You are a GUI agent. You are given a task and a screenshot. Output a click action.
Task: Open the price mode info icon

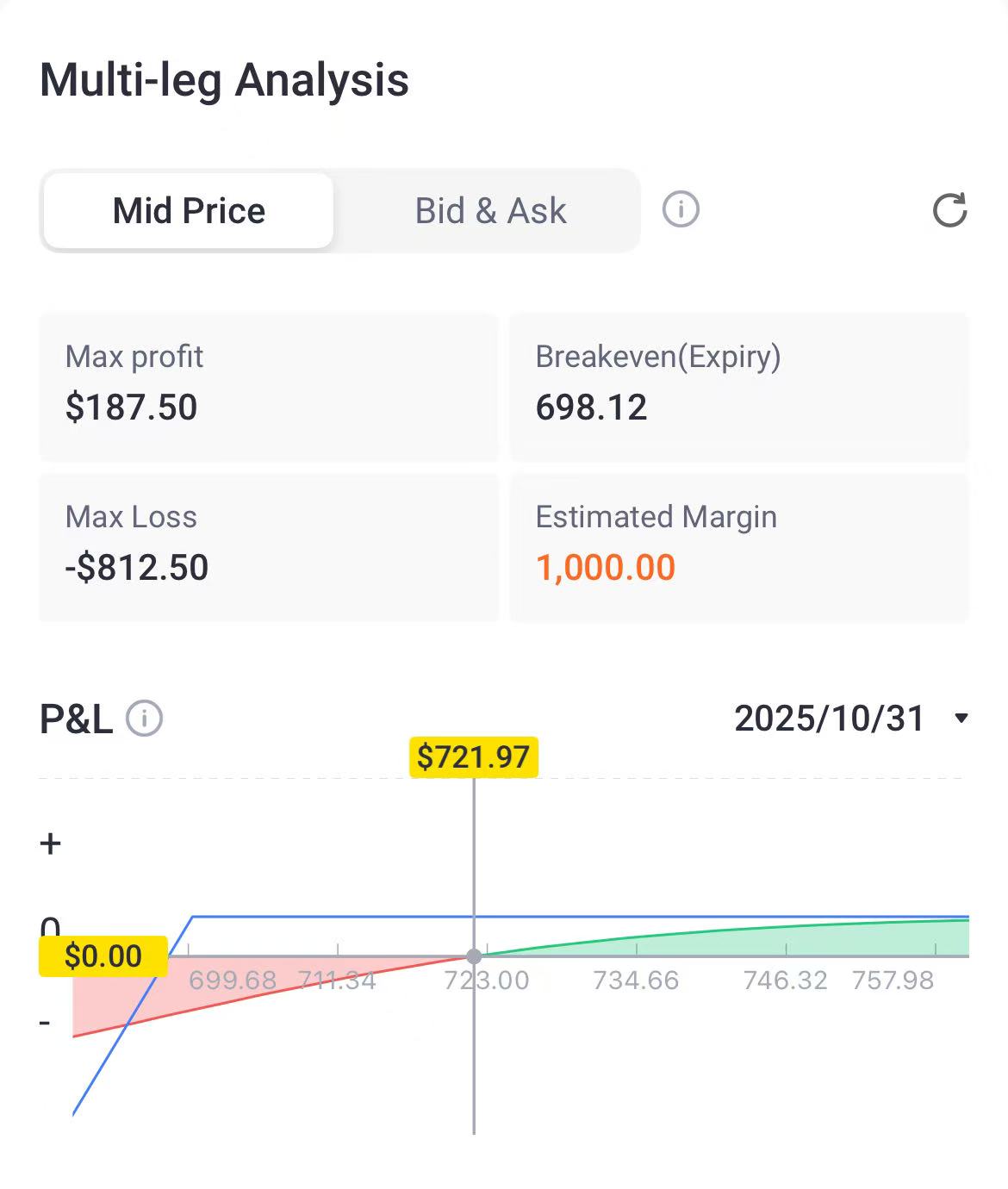(x=681, y=209)
